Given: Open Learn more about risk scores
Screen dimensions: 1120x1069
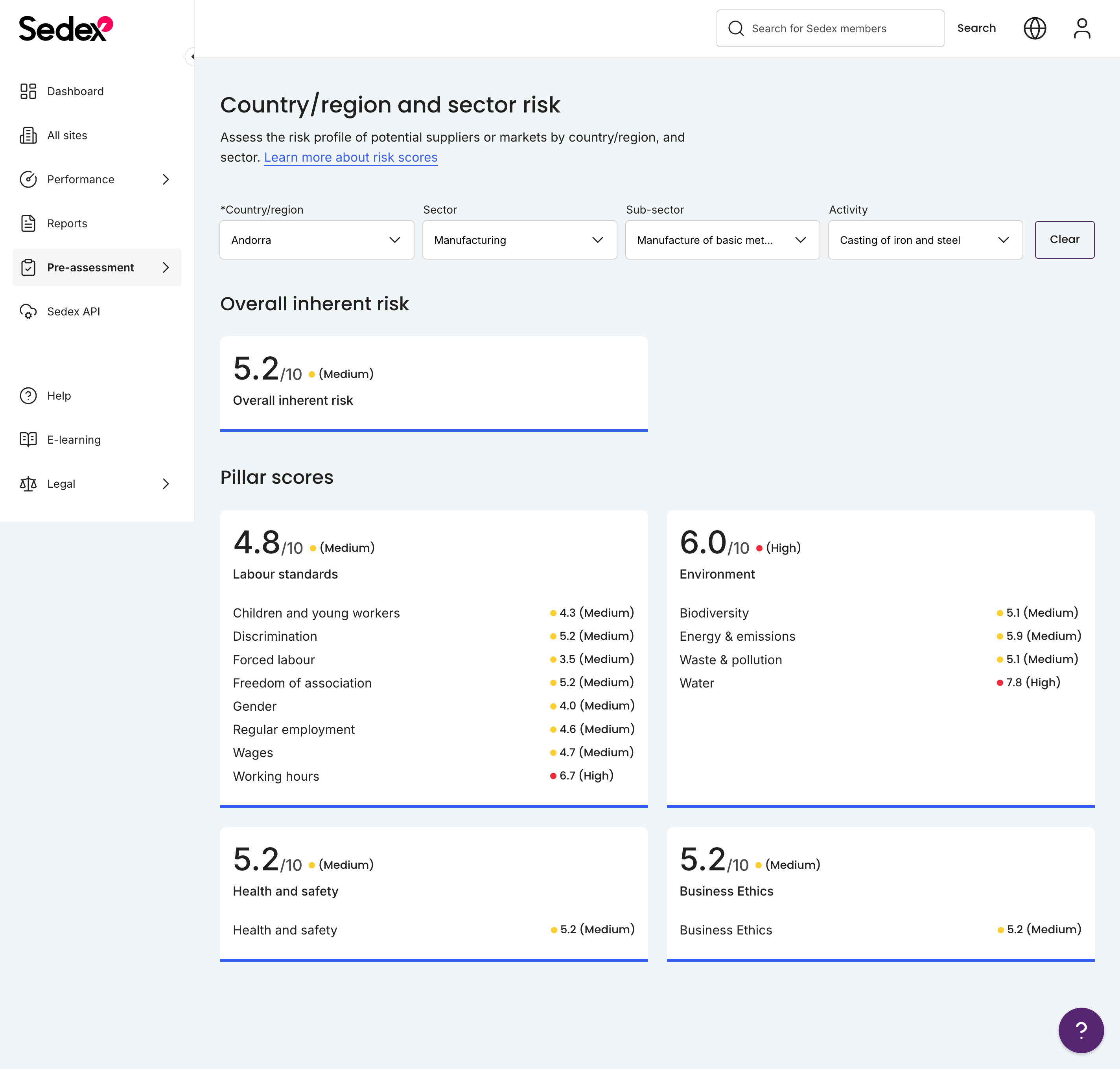Looking at the screenshot, I should pyautogui.click(x=350, y=157).
